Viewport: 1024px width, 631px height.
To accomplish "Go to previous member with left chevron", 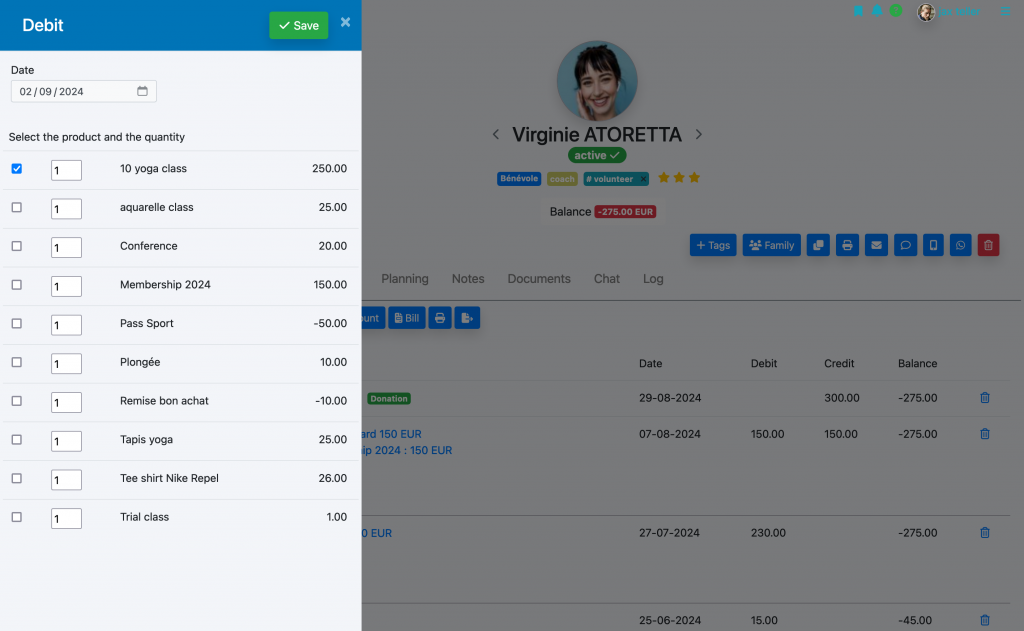I will click(x=496, y=135).
